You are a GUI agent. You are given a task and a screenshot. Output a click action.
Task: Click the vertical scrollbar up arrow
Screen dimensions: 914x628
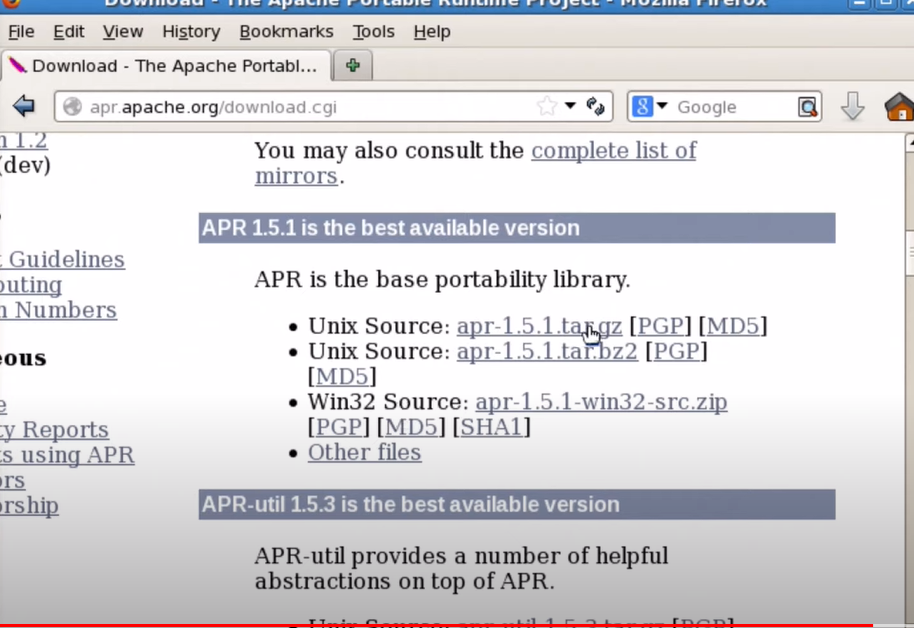(910, 142)
